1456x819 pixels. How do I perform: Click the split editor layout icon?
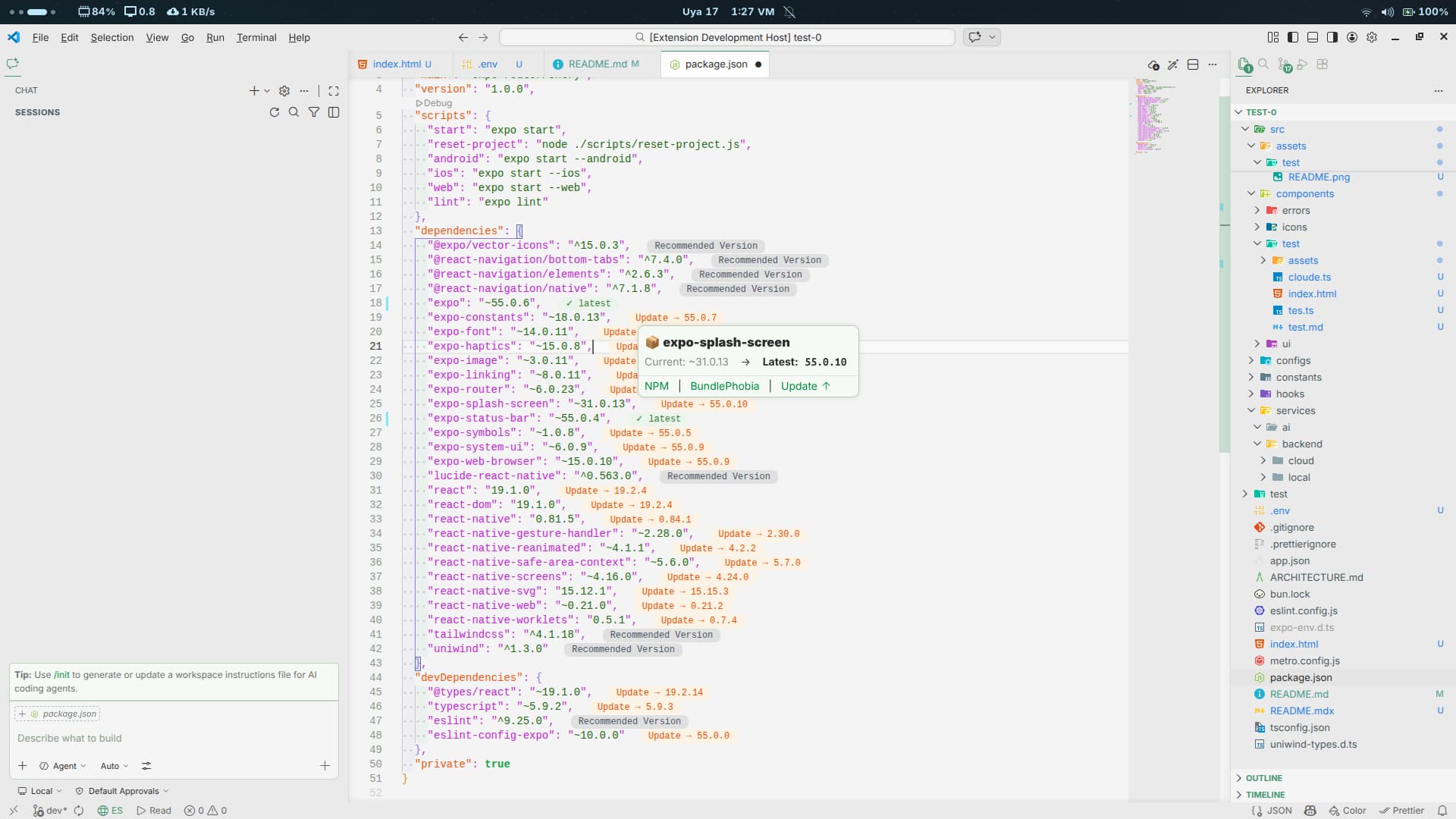click(1193, 64)
